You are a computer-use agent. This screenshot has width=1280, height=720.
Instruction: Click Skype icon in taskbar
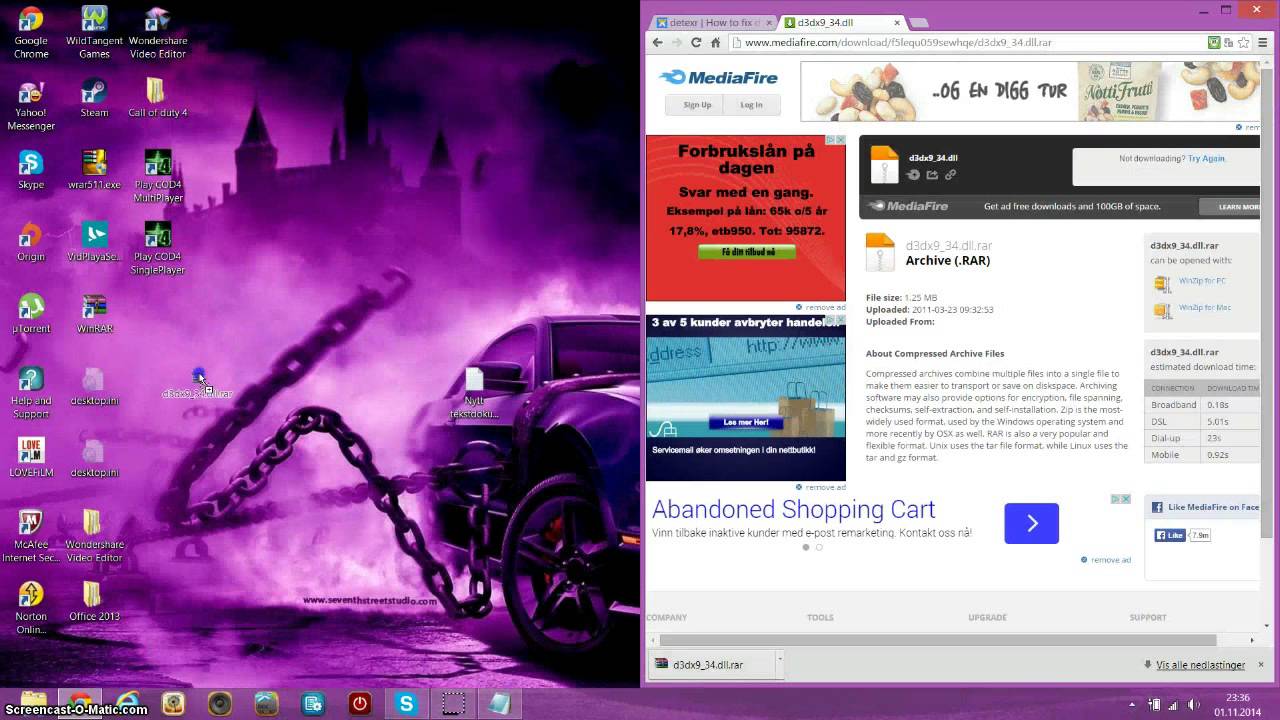pos(406,704)
